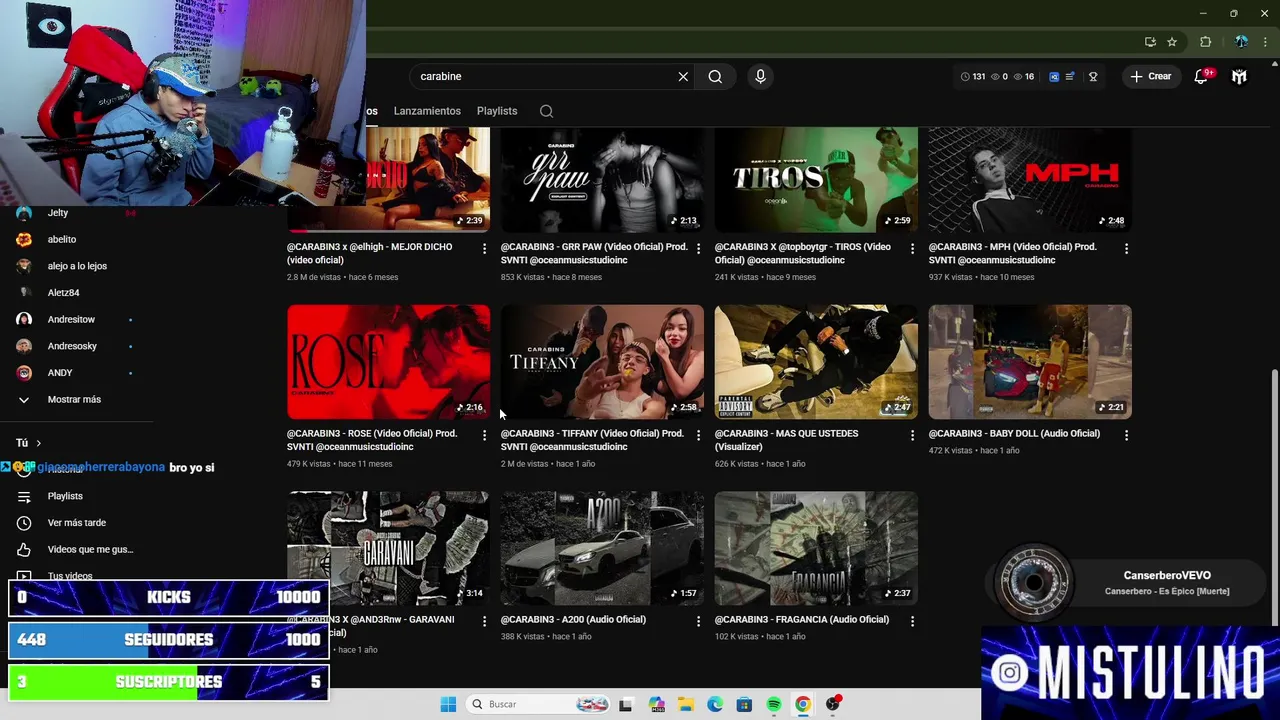Open the notifications bell
Viewport: 1280px width, 720px height.
[1201, 76]
